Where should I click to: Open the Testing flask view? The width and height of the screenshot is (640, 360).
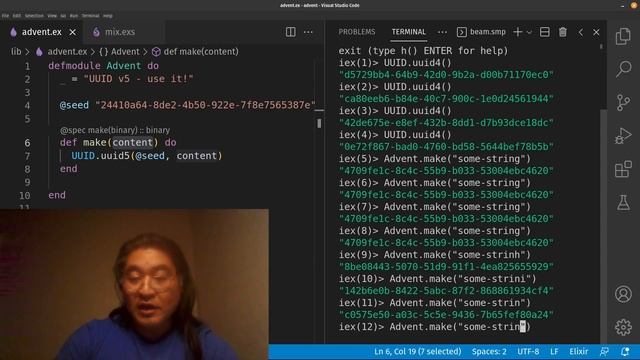(623, 202)
